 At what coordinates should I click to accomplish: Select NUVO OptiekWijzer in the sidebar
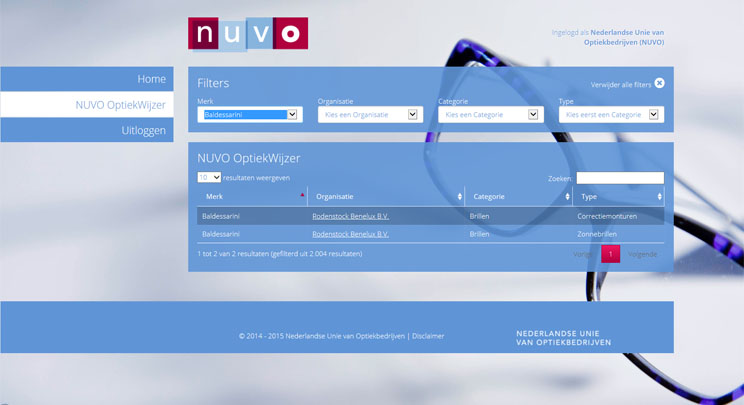click(x=87, y=104)
